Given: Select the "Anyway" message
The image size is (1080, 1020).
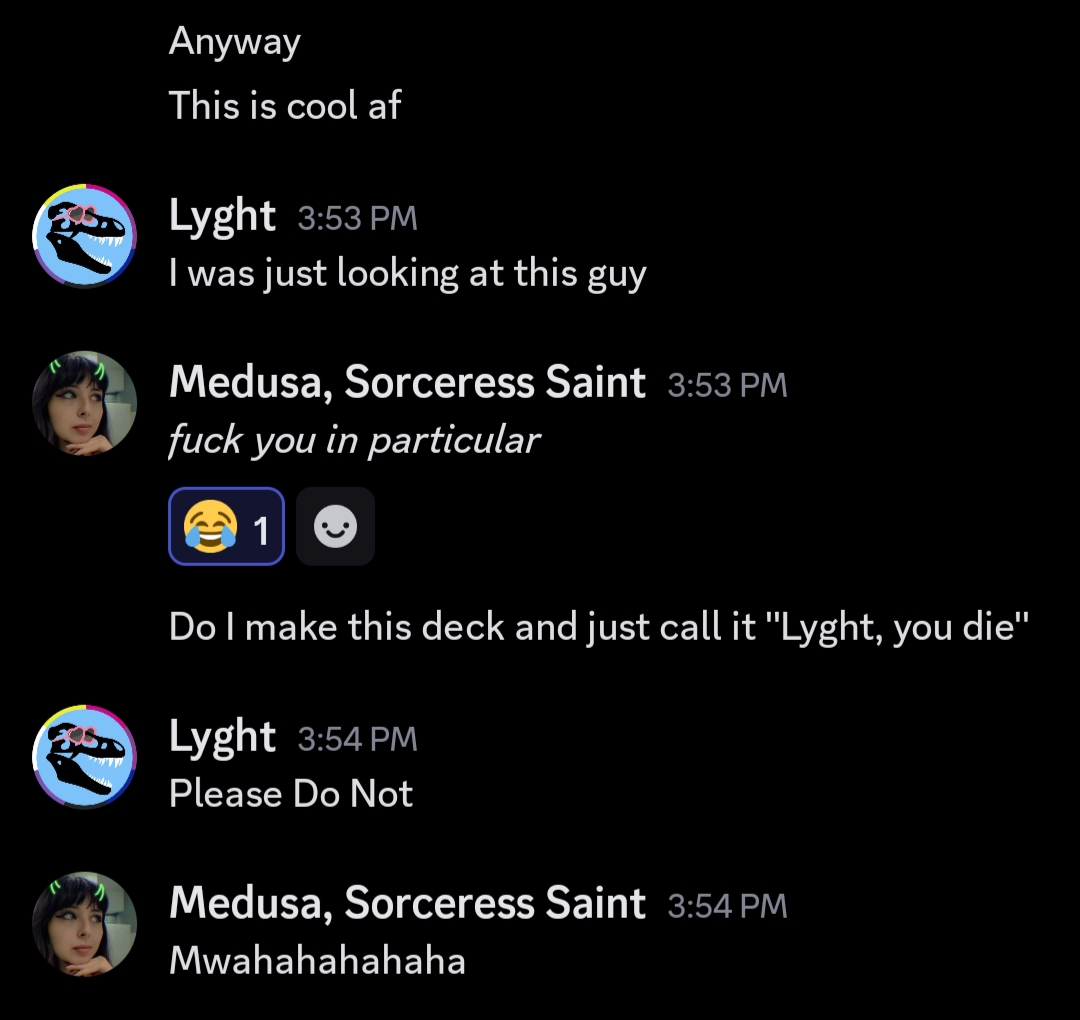Looking at the screenshot, I should pyautogui.click(x=235, y=42).
